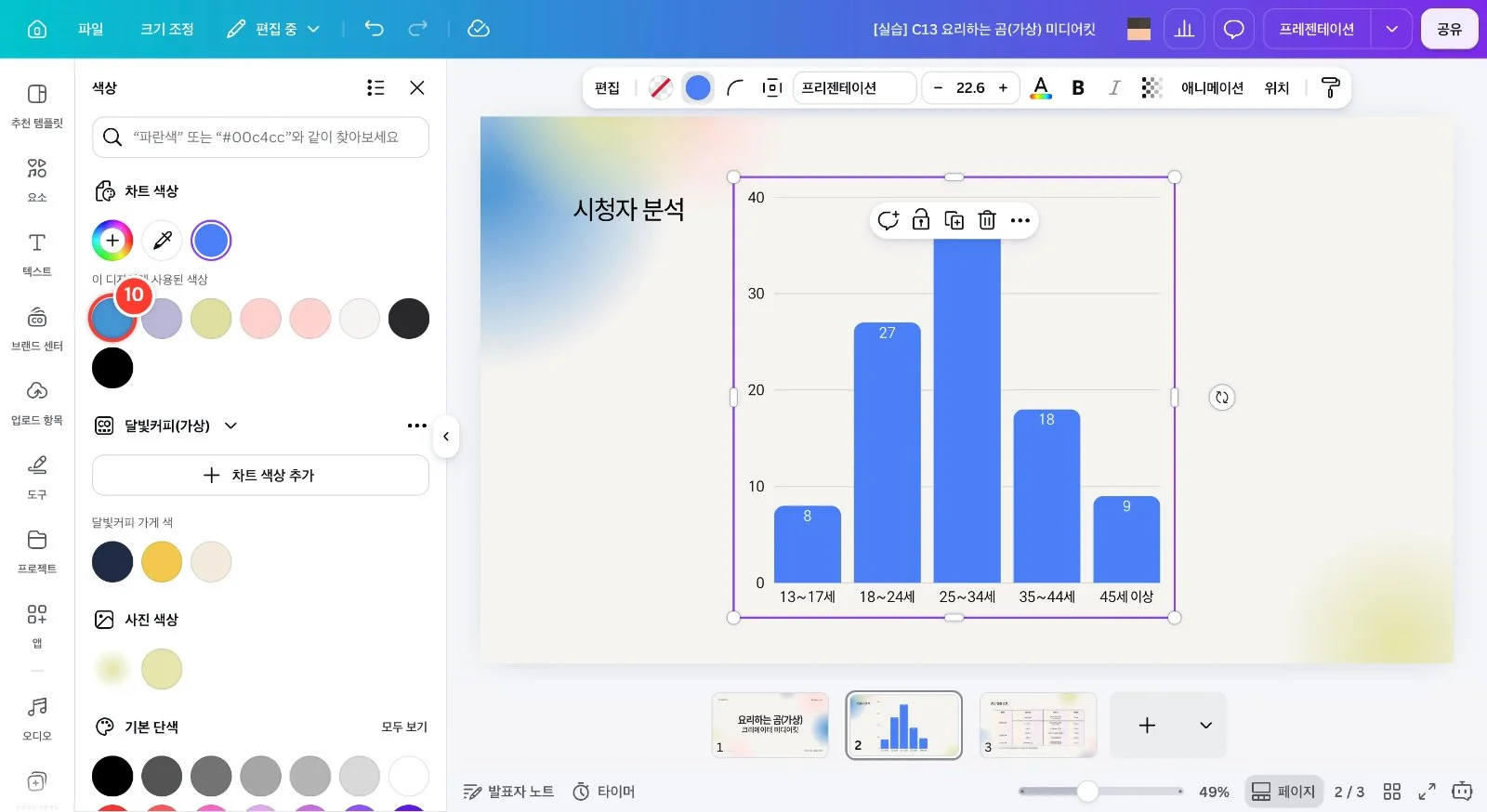Click the redo arrow

tap(418, 29)
